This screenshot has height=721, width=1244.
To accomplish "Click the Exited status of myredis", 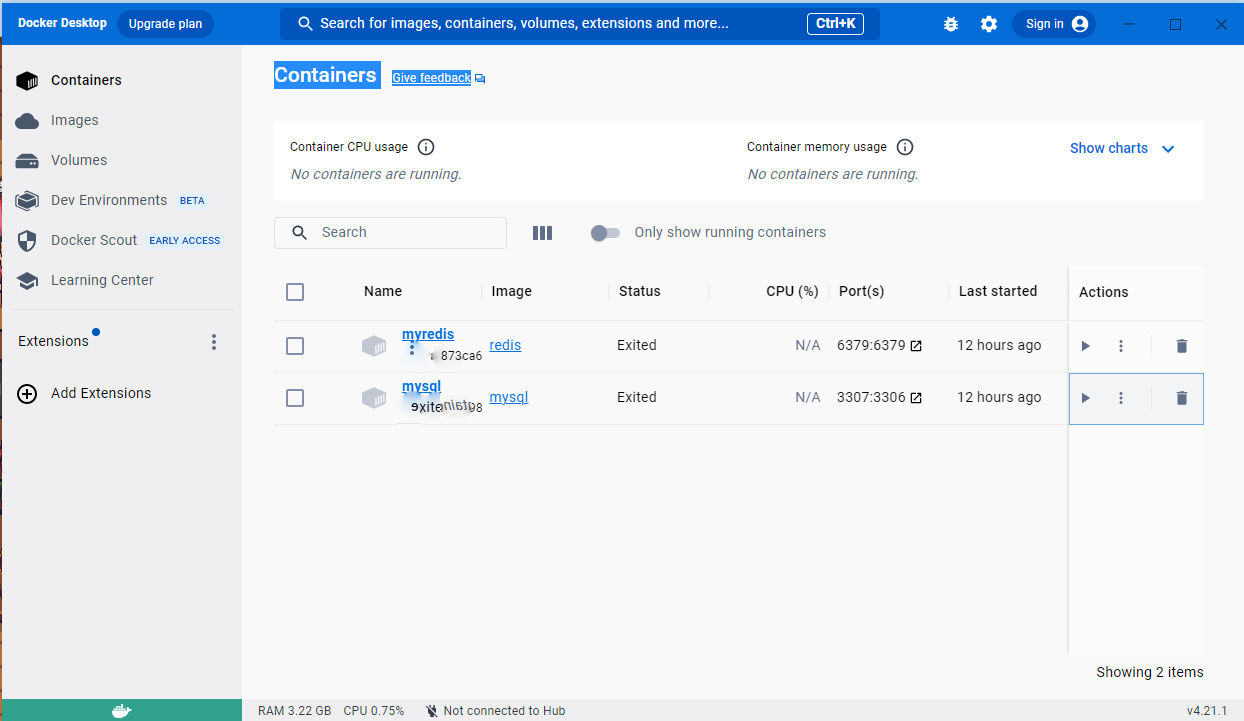I will tap(637, 345).
